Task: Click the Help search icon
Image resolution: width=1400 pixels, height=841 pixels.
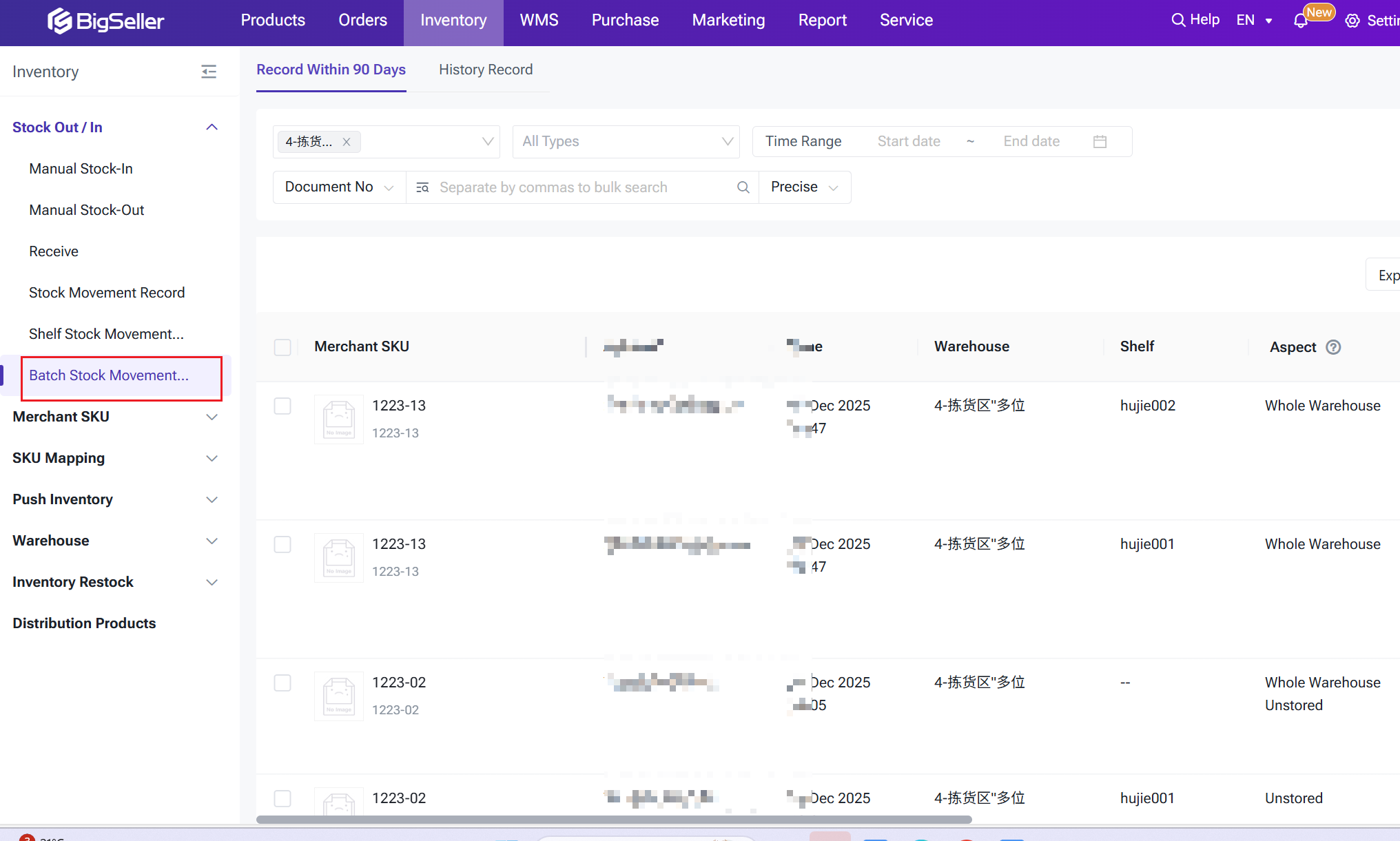Action: pyautogui.click(x=1178, y=20)
